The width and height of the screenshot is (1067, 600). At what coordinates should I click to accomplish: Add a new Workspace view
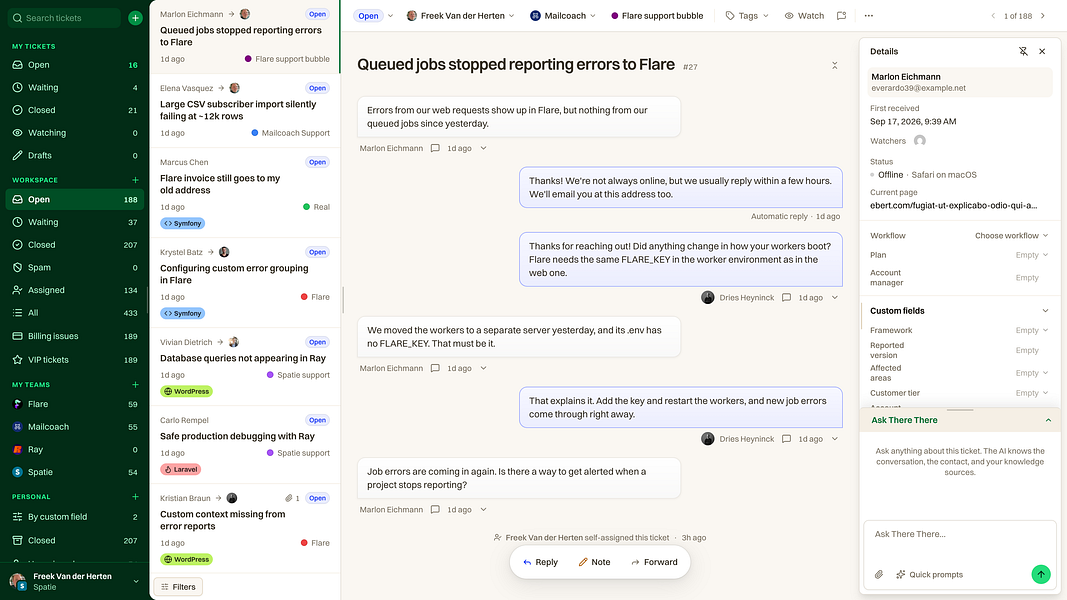point(135,180)
